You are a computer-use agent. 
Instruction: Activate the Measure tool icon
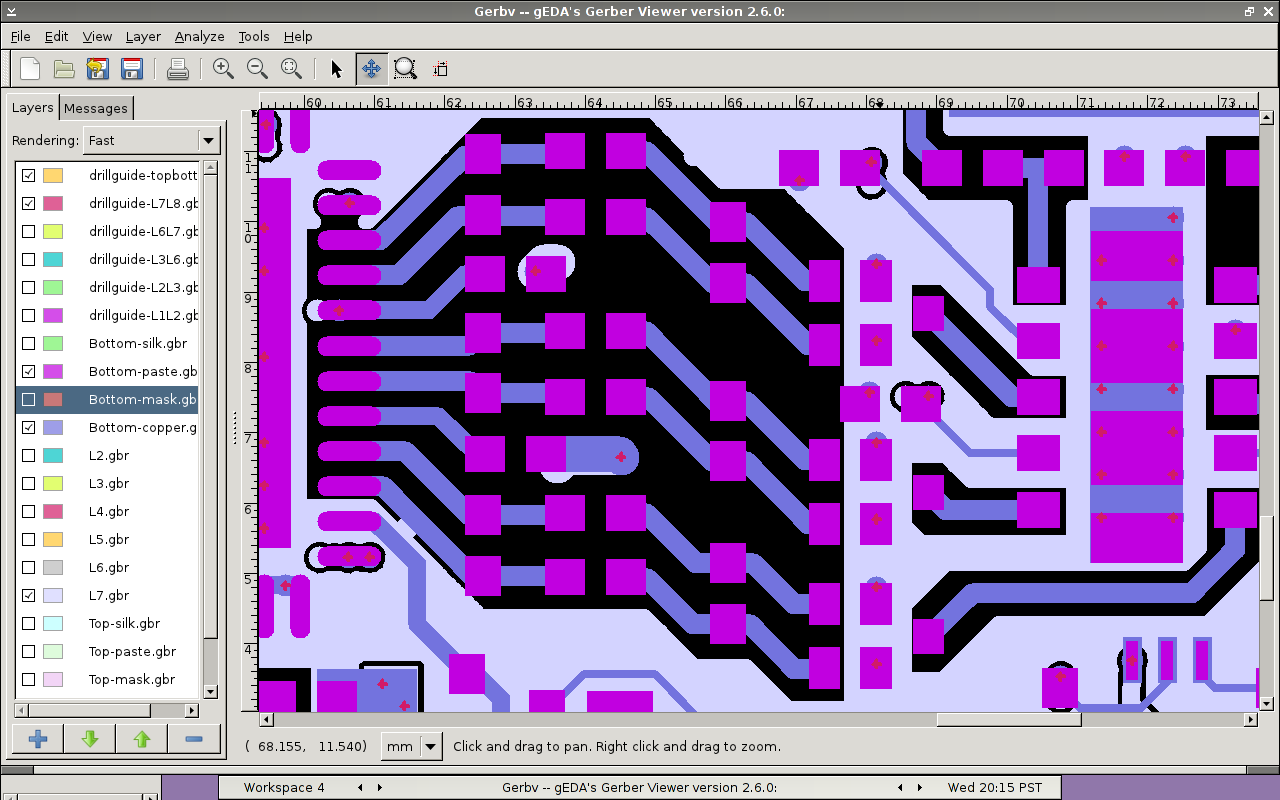tap(440, 69)
